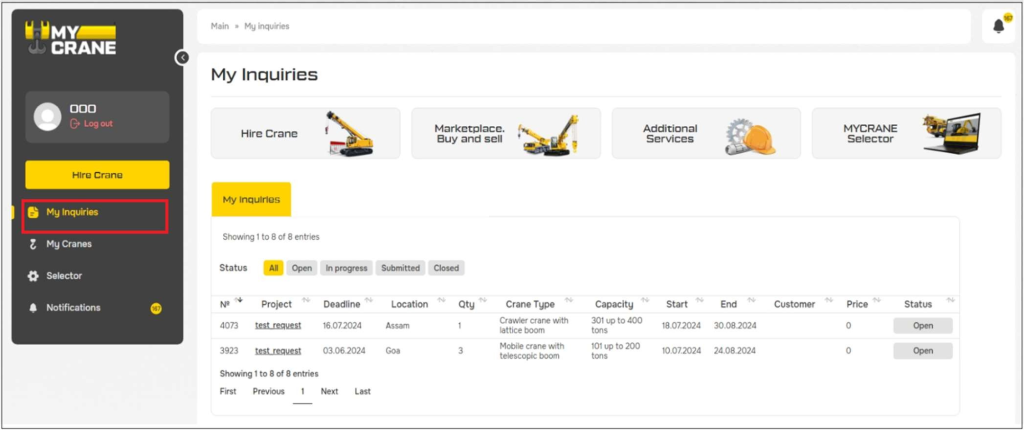1024x430 pixels.
Task: Open Selector in sidebar
Action: (64, 276)
